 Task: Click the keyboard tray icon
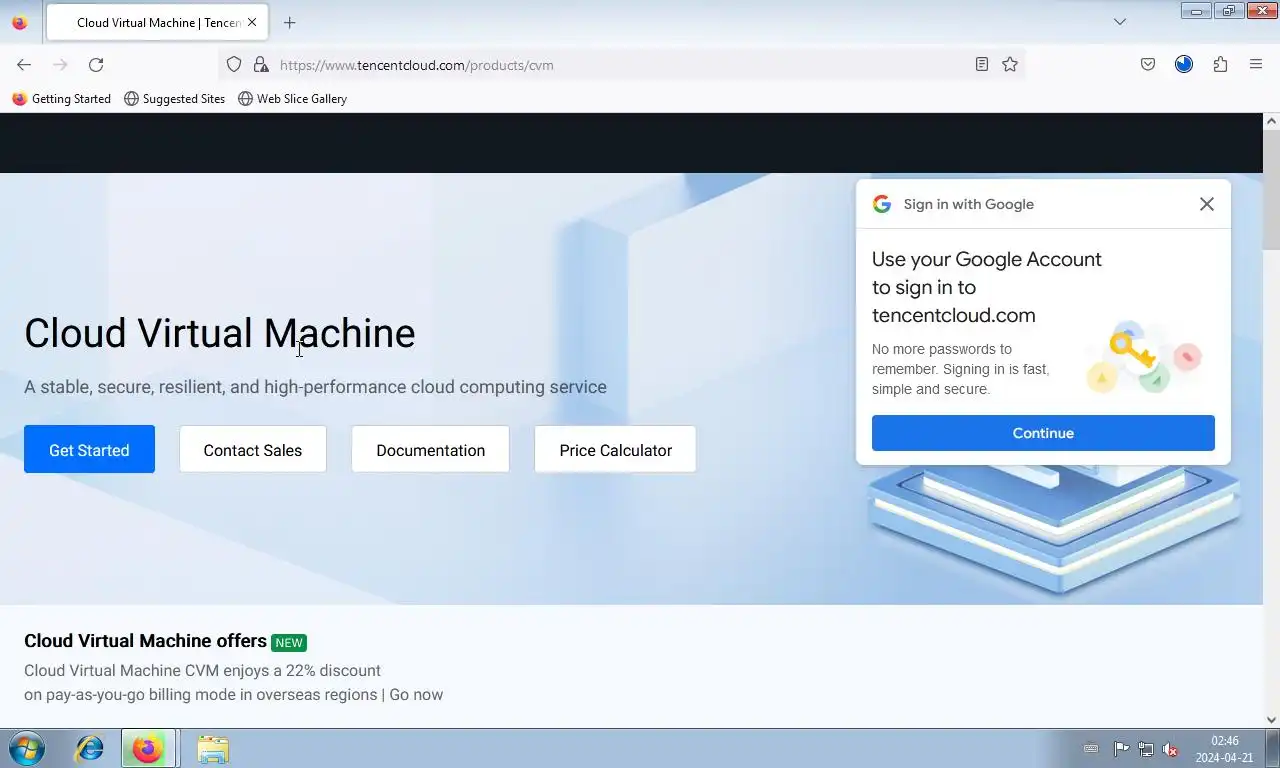coord(1091,749)
